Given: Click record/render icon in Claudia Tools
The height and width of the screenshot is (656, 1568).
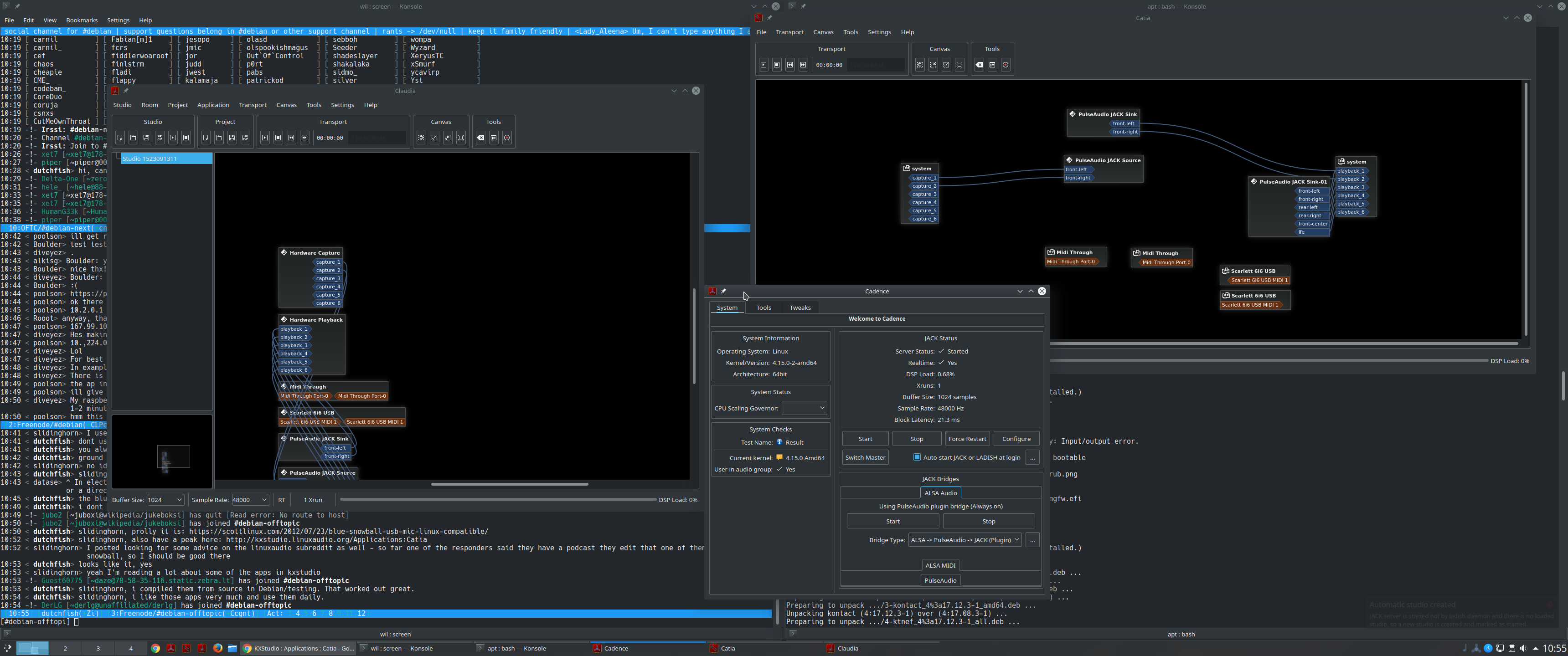Looking at the screenshot, I should [507, 138].
